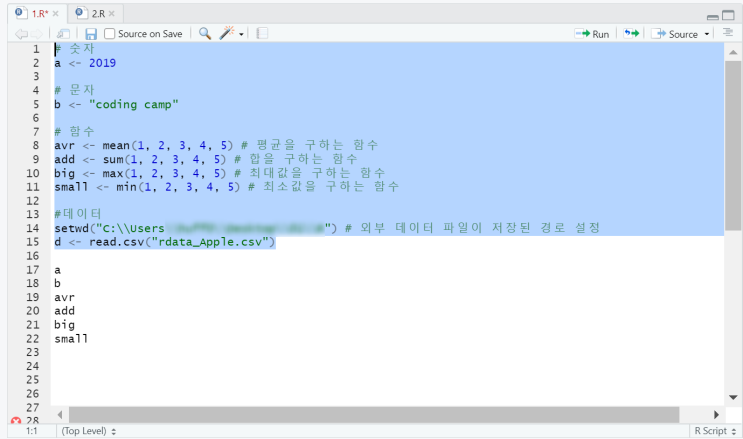
Task: Toggle the Source on Save checkbox
Action: point(109,34)
